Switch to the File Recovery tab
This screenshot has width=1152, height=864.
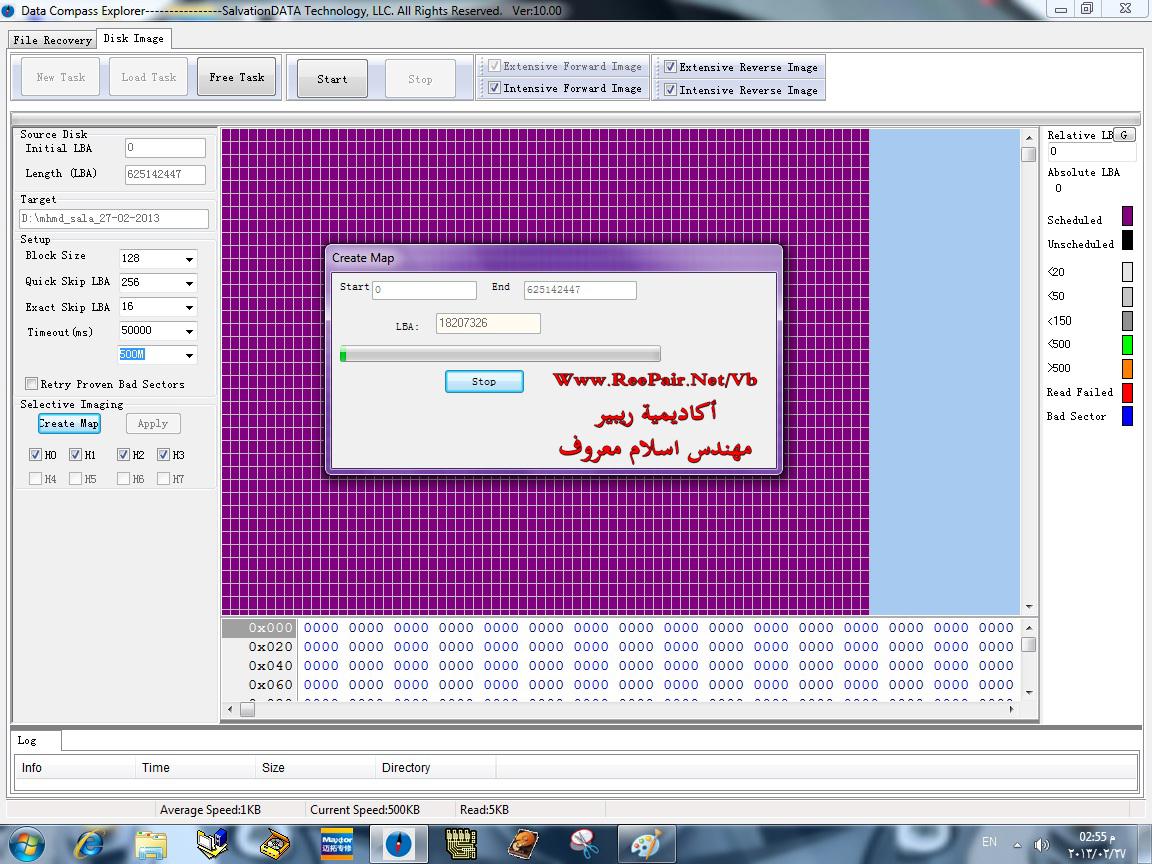click(52, 40)
